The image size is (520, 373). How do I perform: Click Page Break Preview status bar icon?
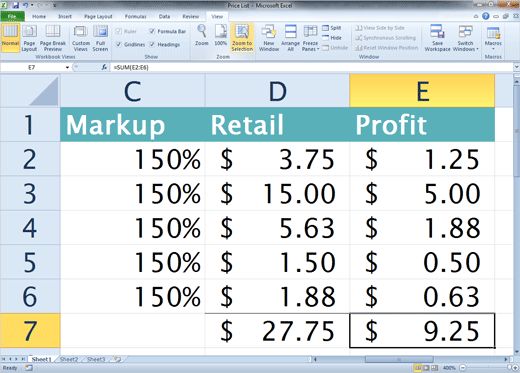click(435, 368)
